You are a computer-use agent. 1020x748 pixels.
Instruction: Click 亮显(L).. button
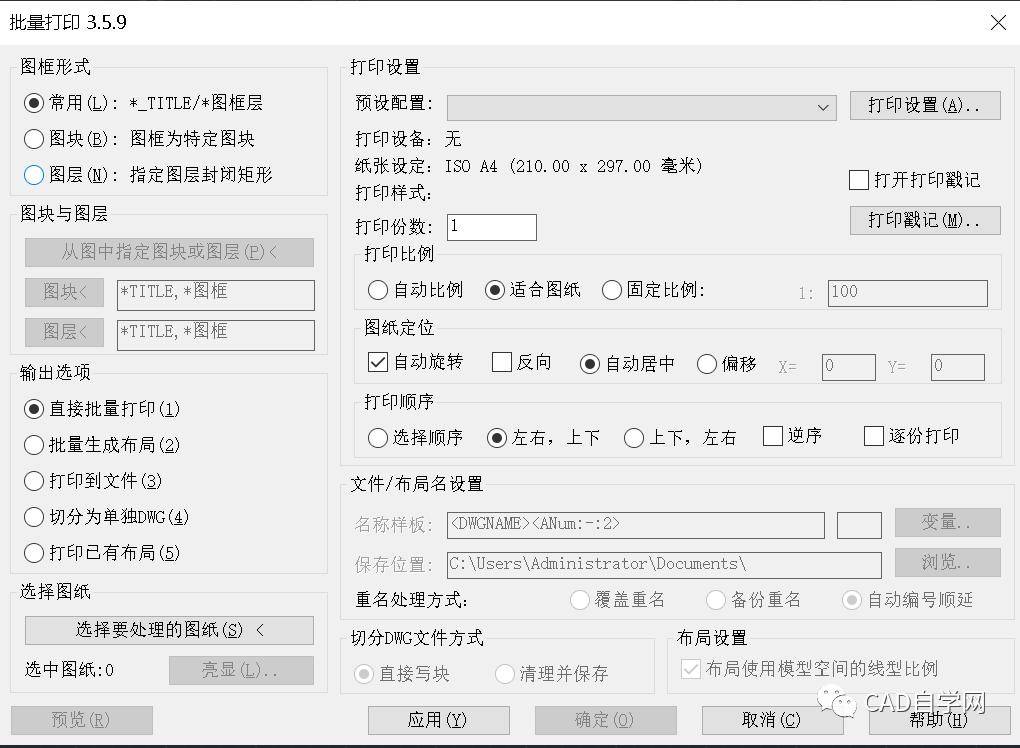click(x=241, y=671)
